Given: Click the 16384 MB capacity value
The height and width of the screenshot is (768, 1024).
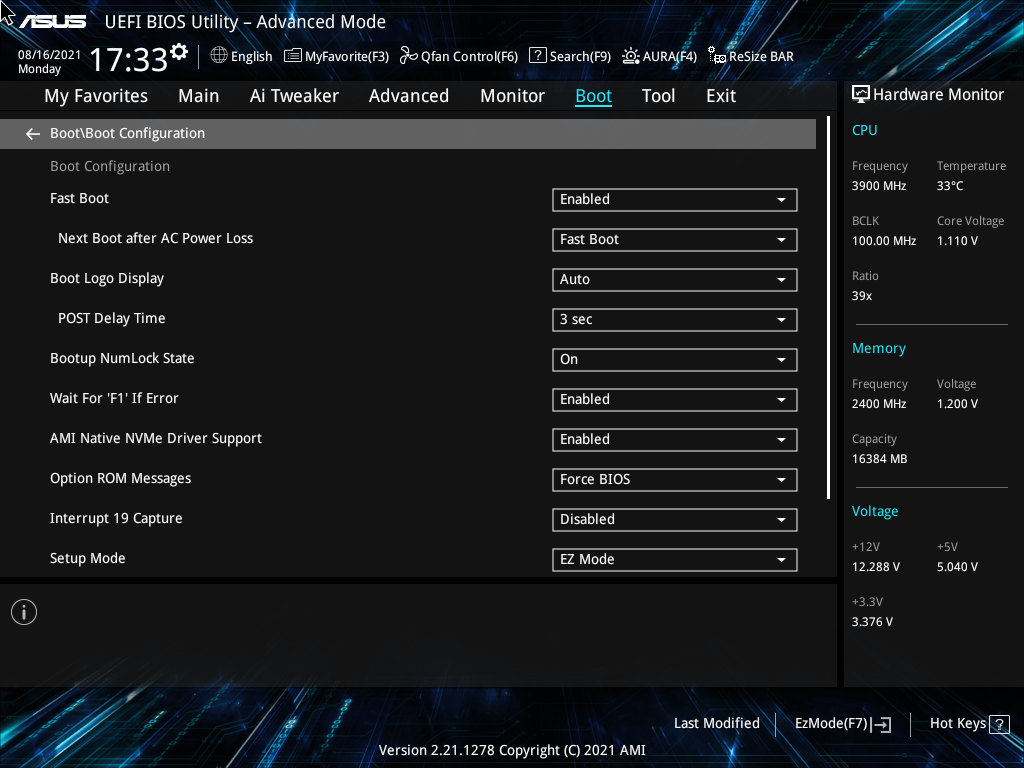Looking at the screenshot, I should 880,459.
